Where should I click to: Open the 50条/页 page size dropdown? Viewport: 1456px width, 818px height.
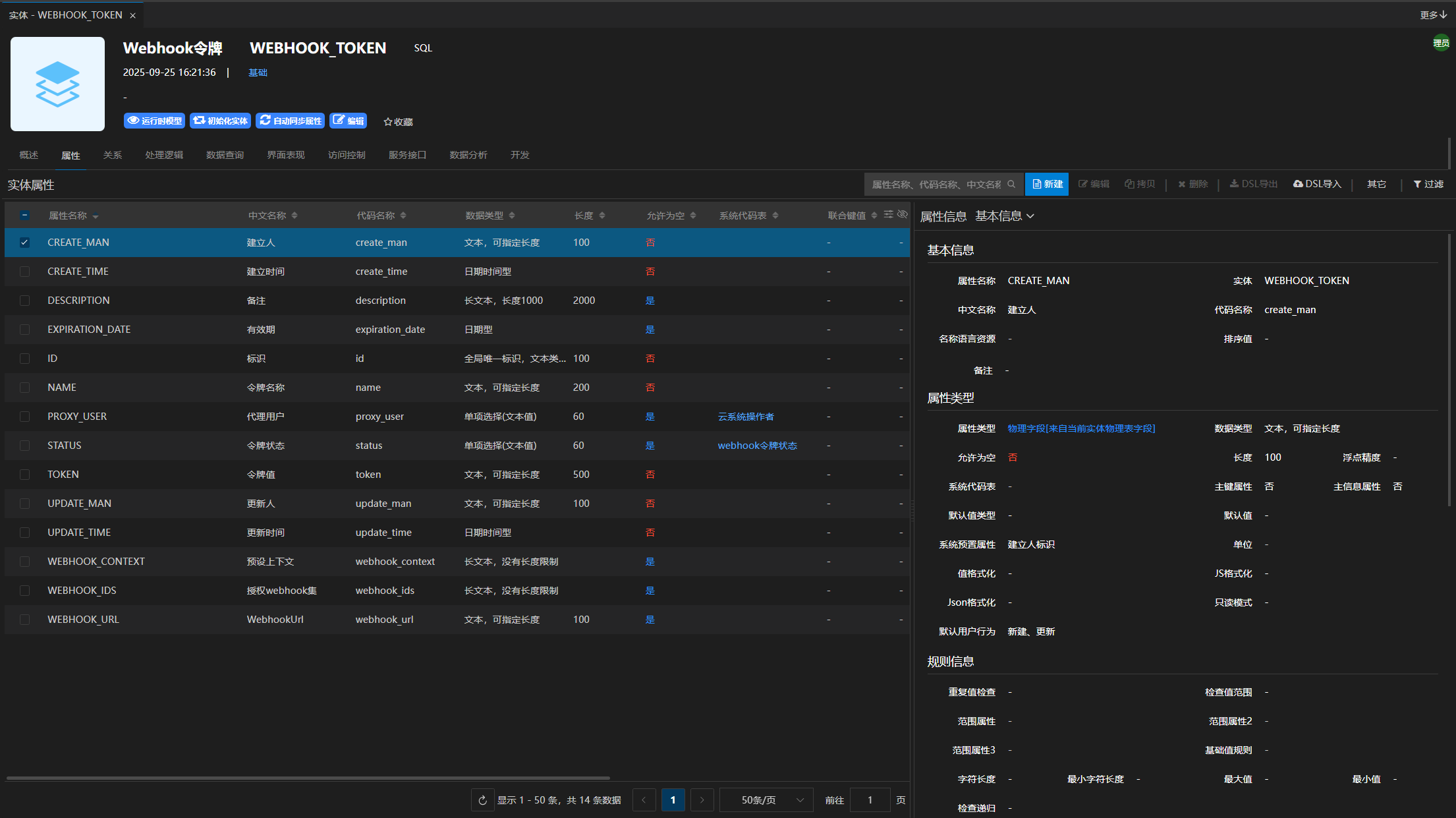coord(766,800)
